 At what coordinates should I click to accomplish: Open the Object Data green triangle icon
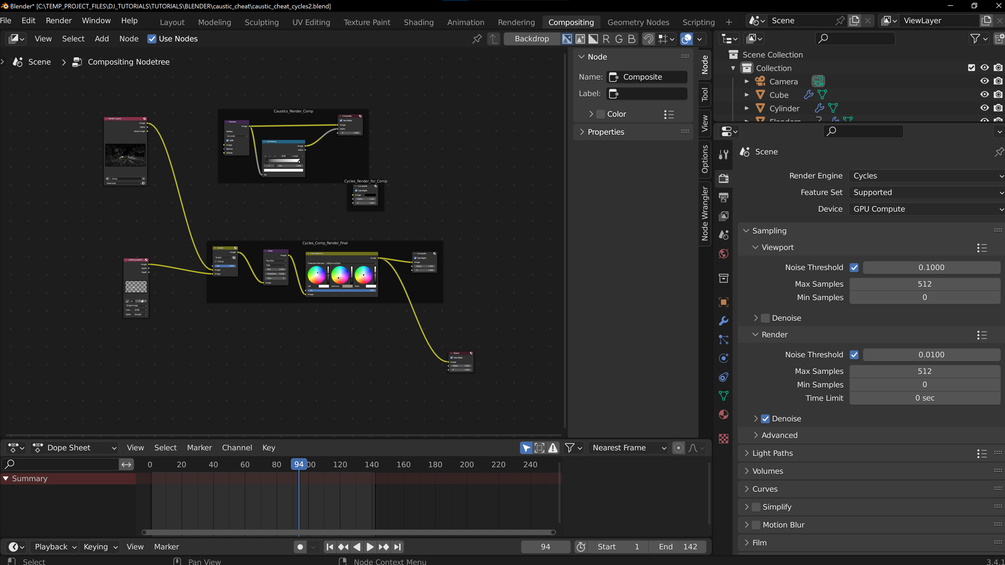tap(724, 396)
